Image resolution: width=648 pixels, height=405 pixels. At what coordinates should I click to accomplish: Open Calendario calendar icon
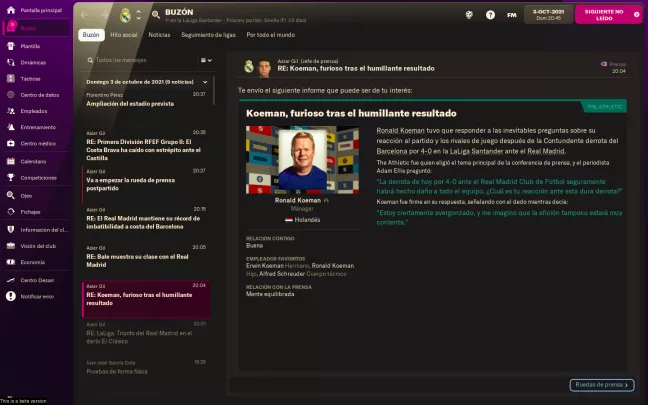(11, 161)
